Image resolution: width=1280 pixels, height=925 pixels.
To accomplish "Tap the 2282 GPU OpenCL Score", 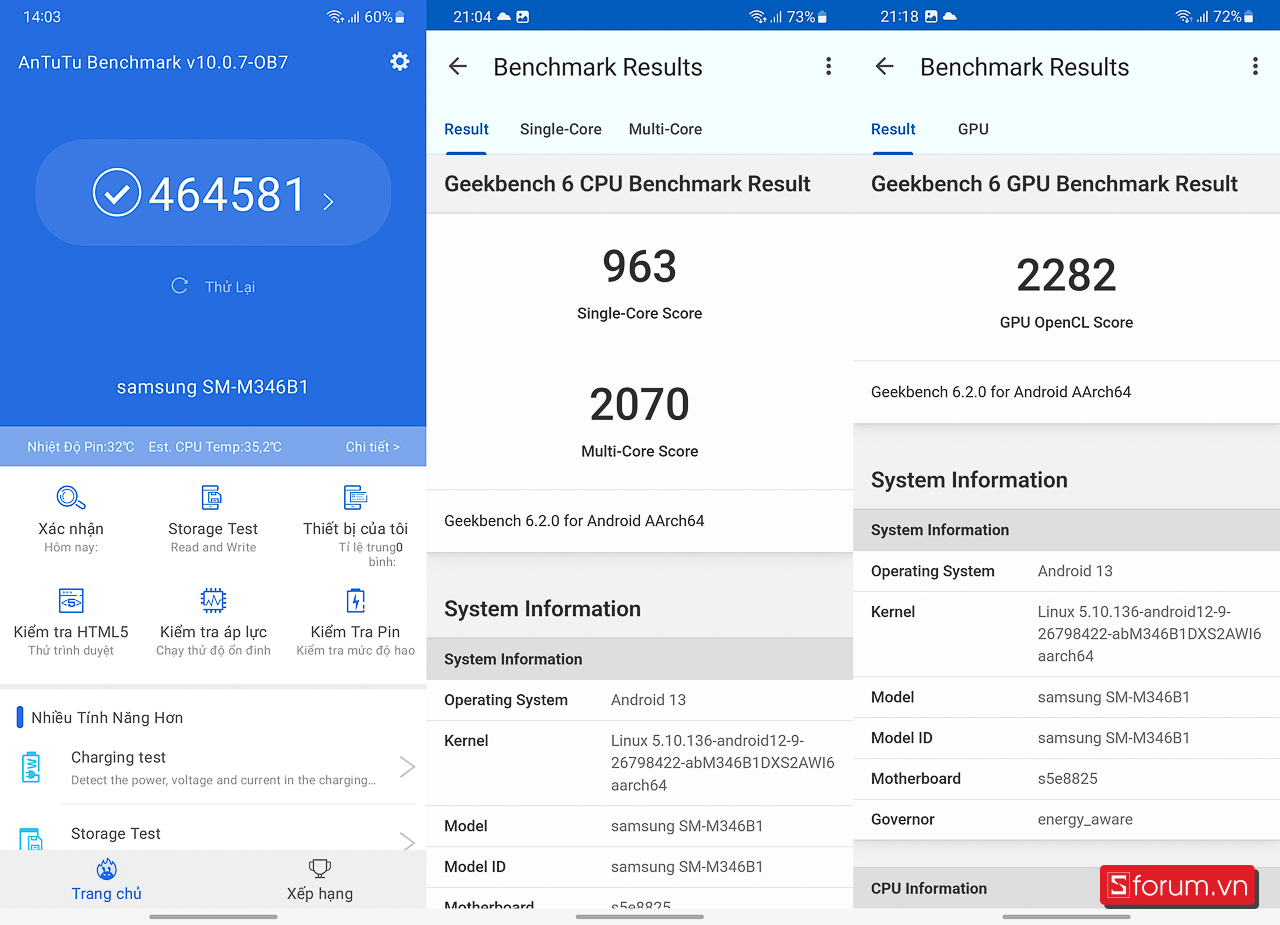I will coord(1066,276).
